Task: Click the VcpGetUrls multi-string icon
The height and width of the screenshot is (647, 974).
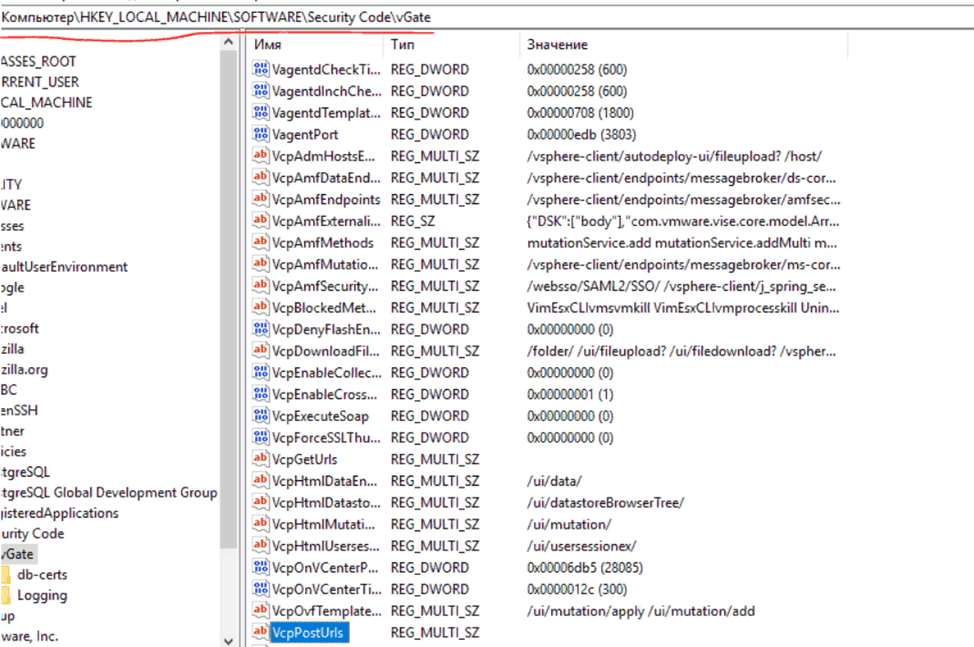Action: (262, 460)
